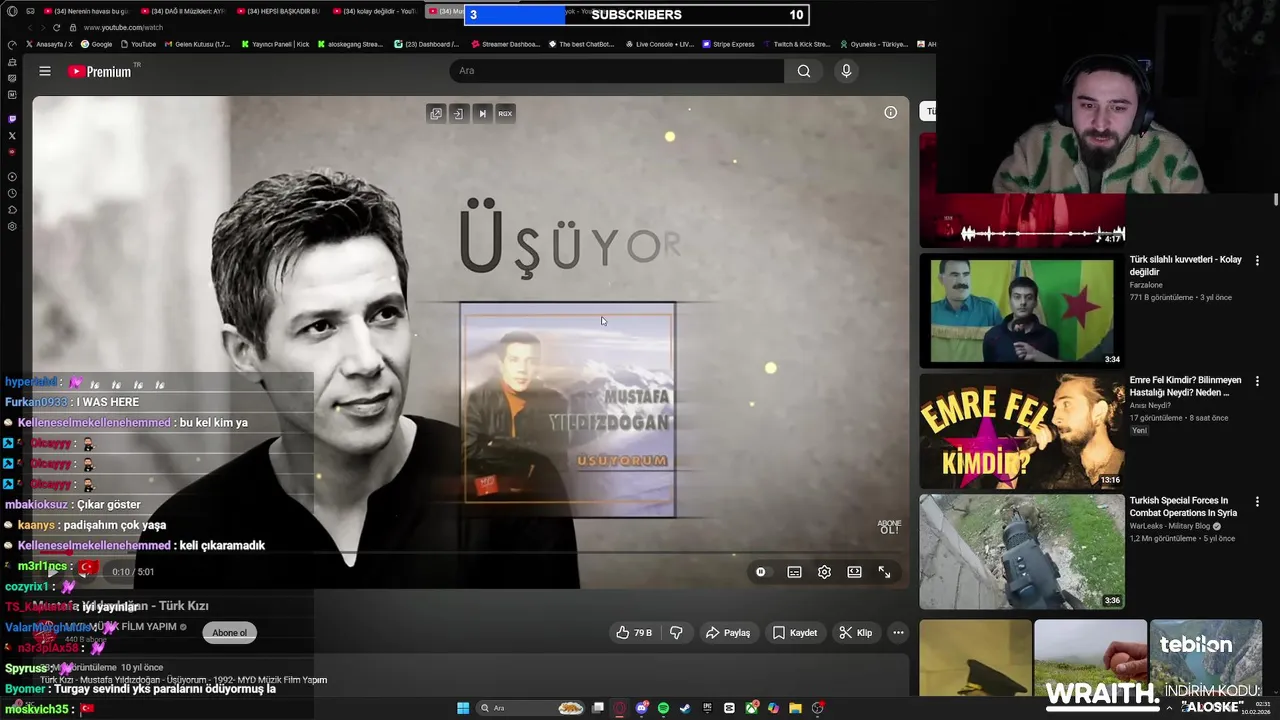Click the skip-next overlay button on the video
This screenshot has height=720, width=1280.
[x=482, y=114]
